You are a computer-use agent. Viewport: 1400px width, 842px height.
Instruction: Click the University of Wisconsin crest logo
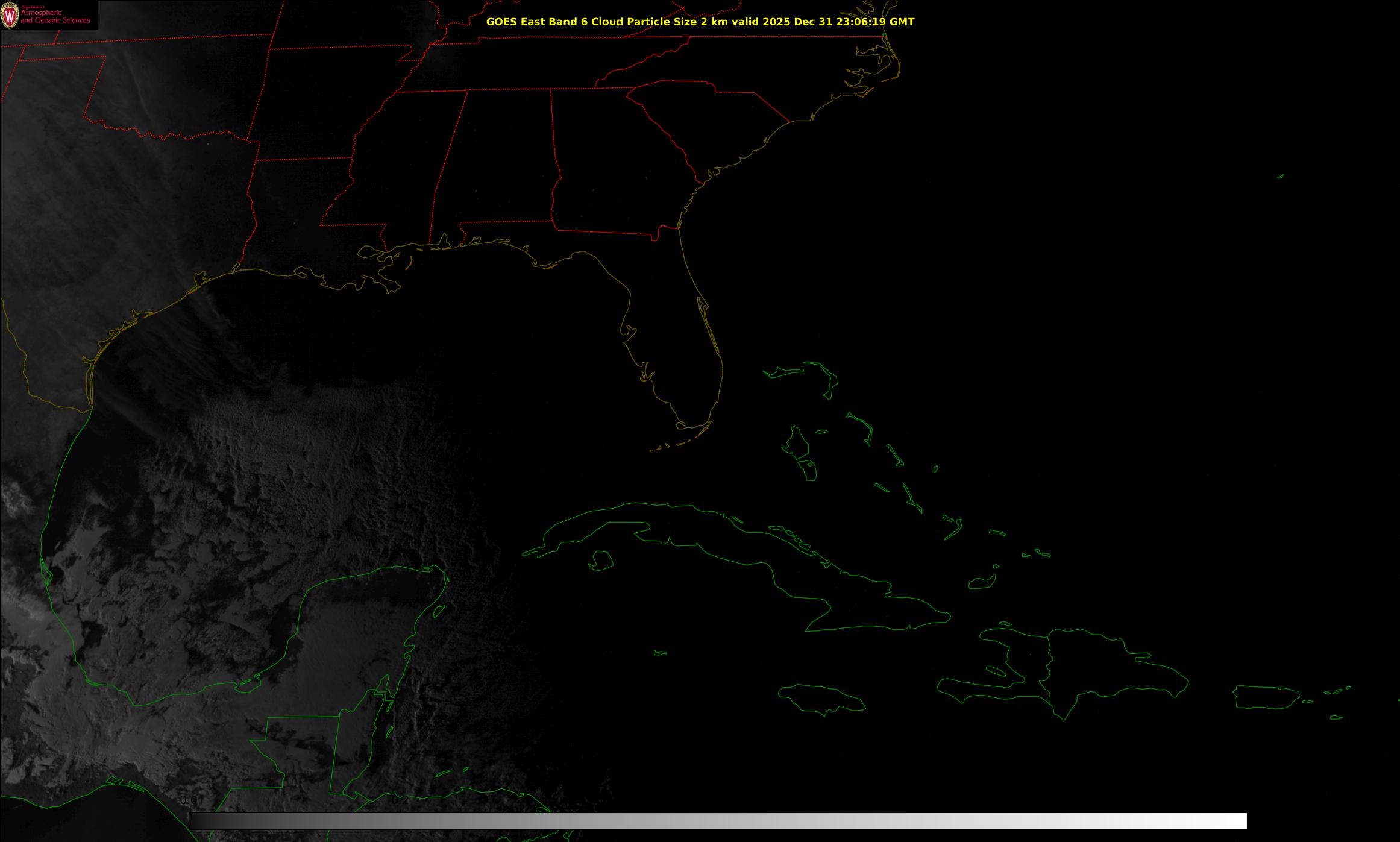coord(10,14)
